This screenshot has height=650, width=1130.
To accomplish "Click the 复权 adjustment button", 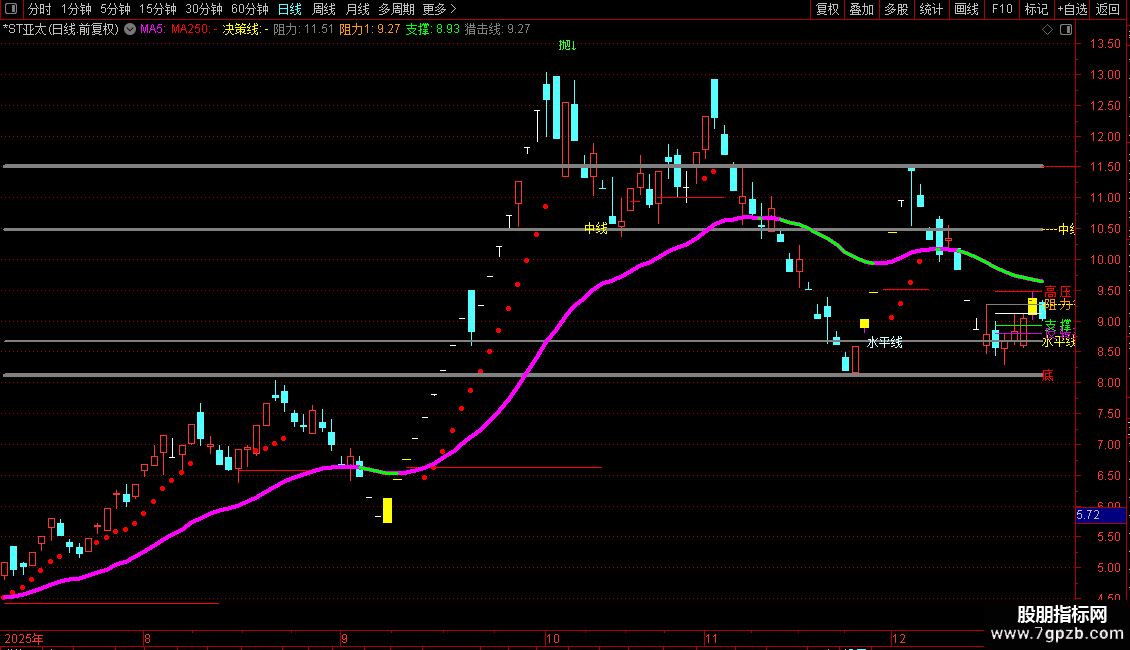I will coord(827,9).
